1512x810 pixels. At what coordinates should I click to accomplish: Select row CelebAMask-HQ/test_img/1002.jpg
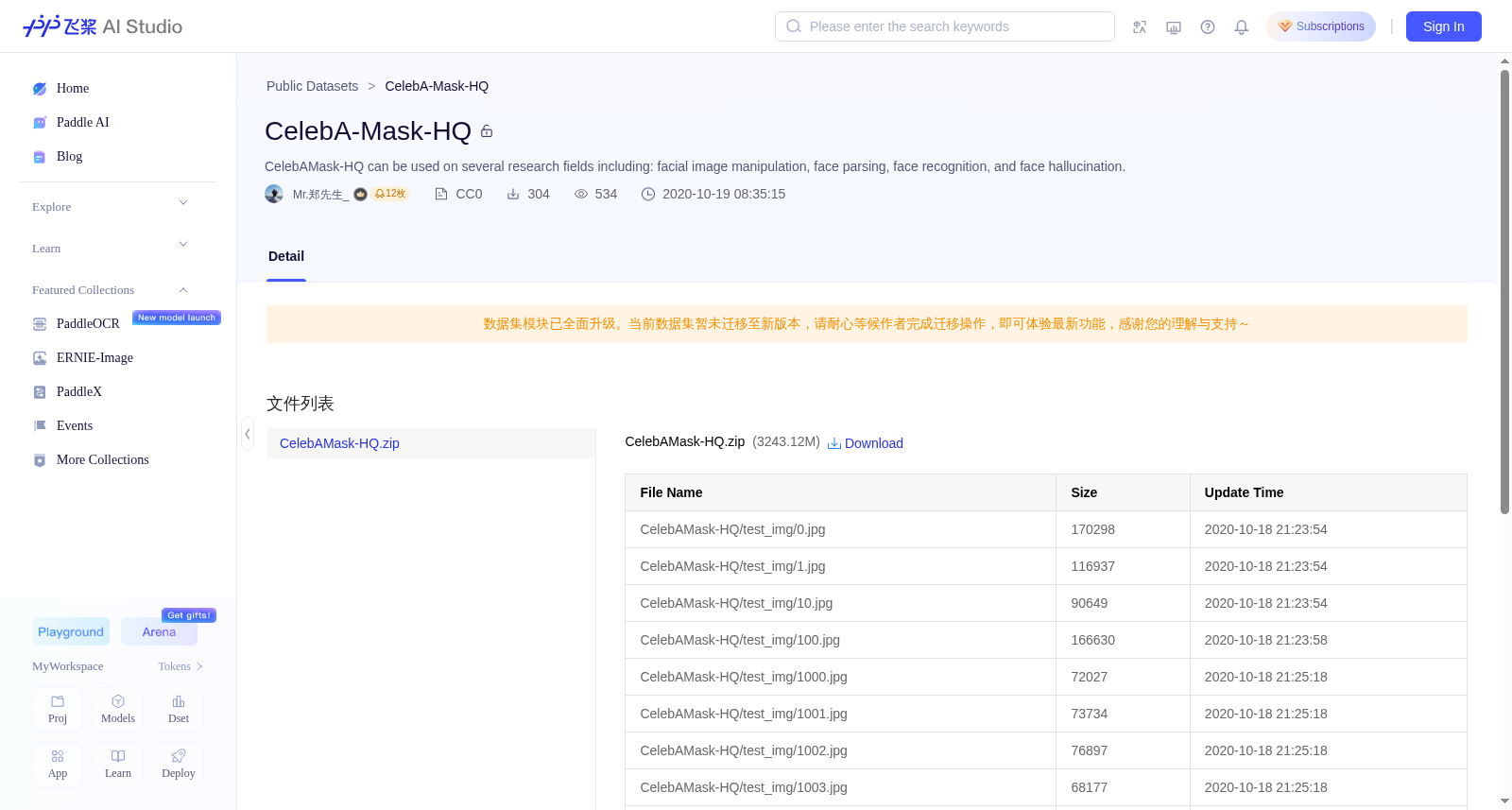1046,750
